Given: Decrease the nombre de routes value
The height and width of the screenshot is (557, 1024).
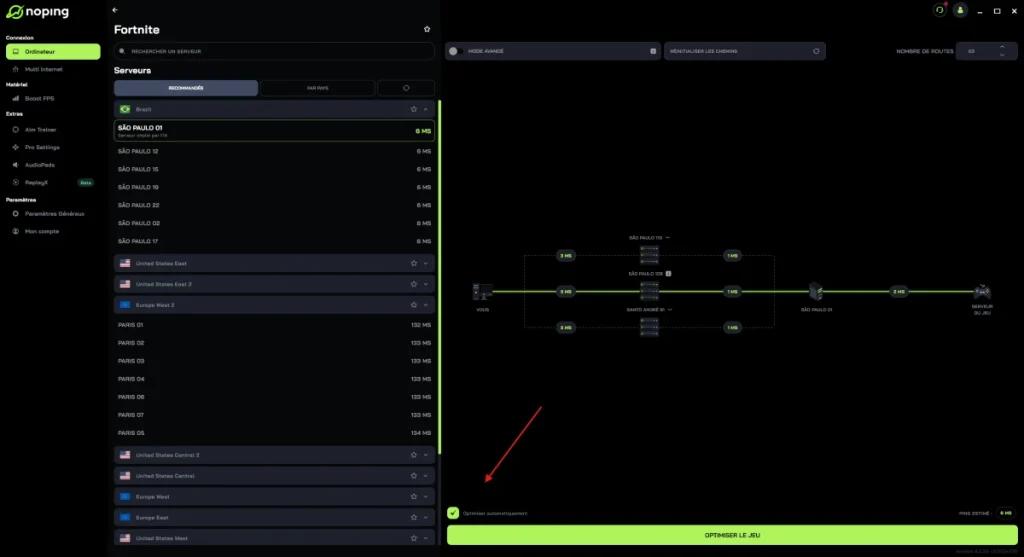Looking at the screenshot, I should pyautogui.click(x=1002, y=56).
